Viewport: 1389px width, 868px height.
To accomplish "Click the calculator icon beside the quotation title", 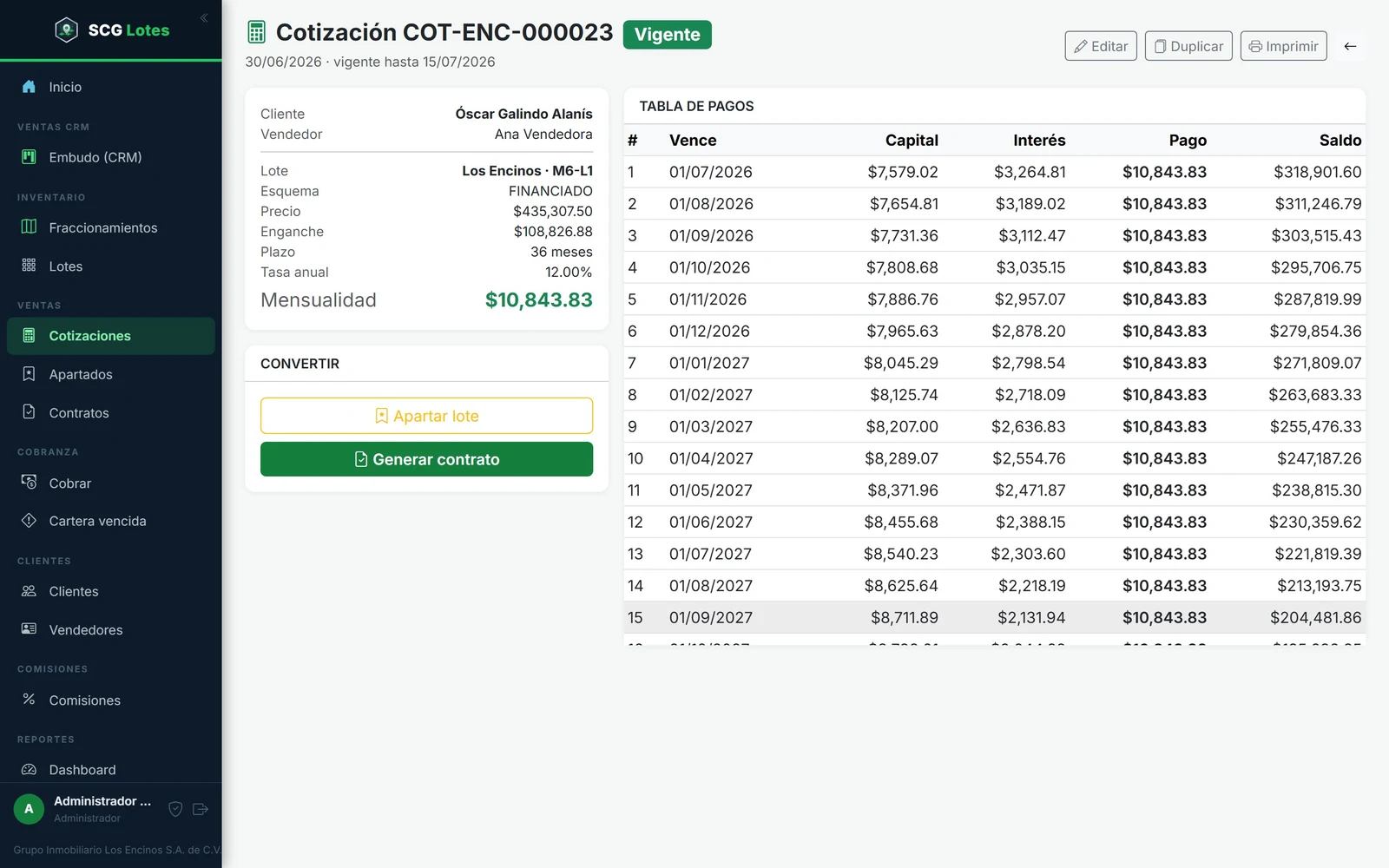I will 256,32.
